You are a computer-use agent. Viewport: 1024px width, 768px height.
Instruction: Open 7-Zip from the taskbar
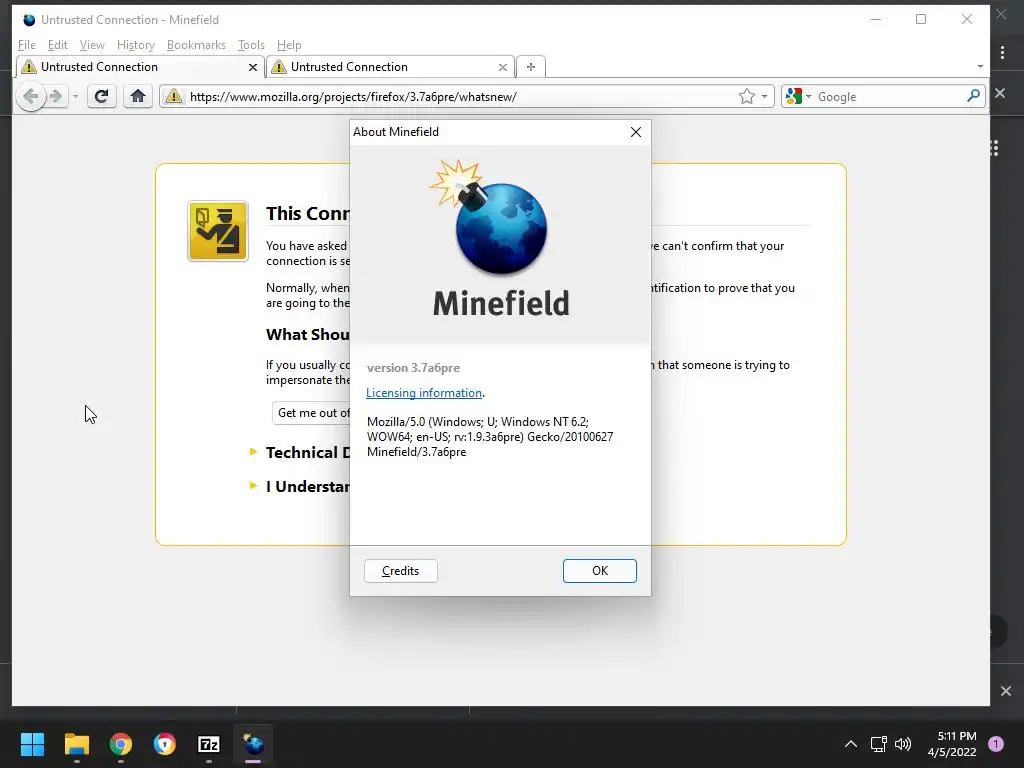(x=209, y=744)
